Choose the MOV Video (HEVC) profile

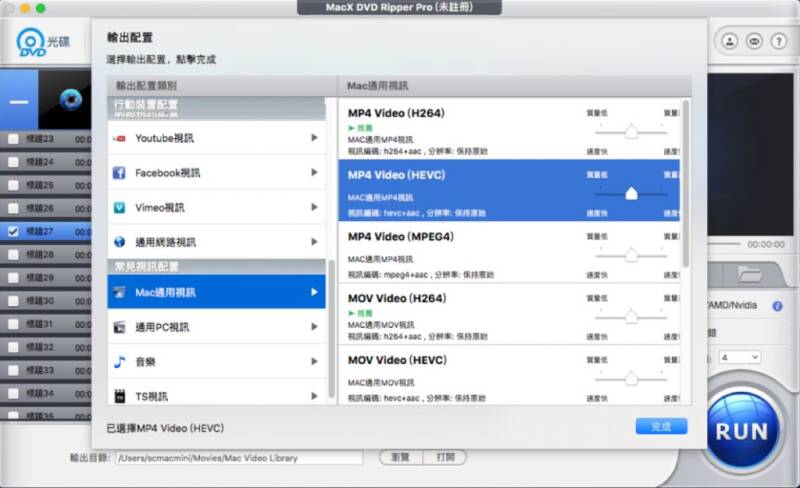[x=509, y=376]
